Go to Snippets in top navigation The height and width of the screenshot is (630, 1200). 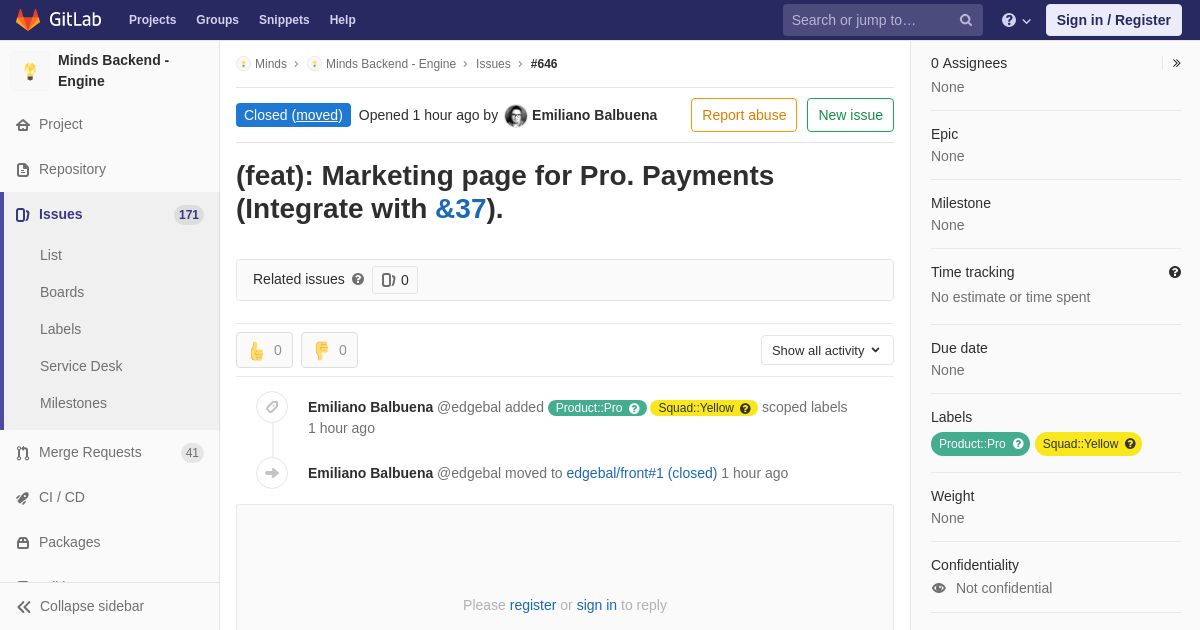(284, 20)
